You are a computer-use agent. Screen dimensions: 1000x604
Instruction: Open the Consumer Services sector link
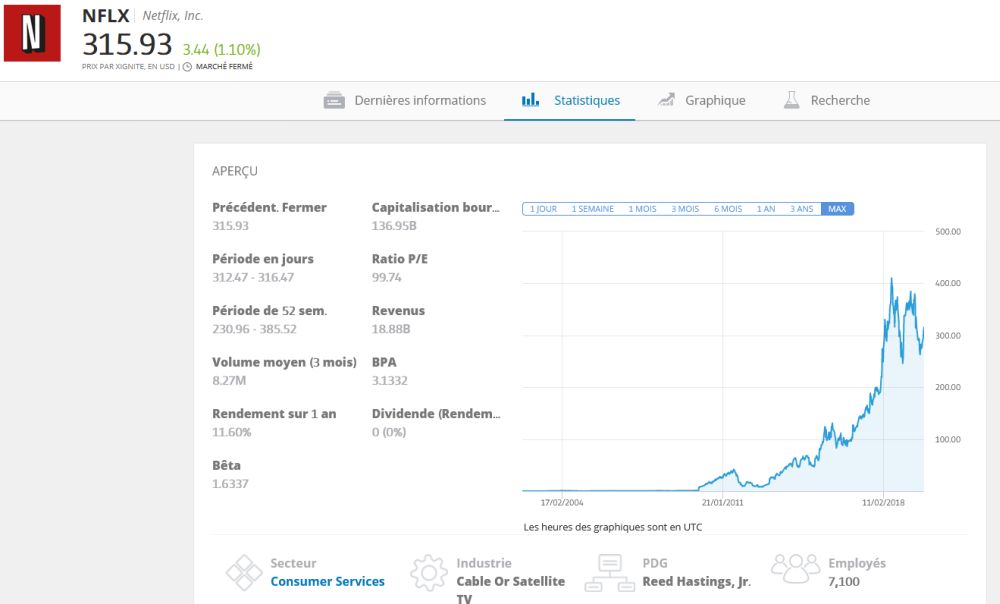click(x=327, y=581)
